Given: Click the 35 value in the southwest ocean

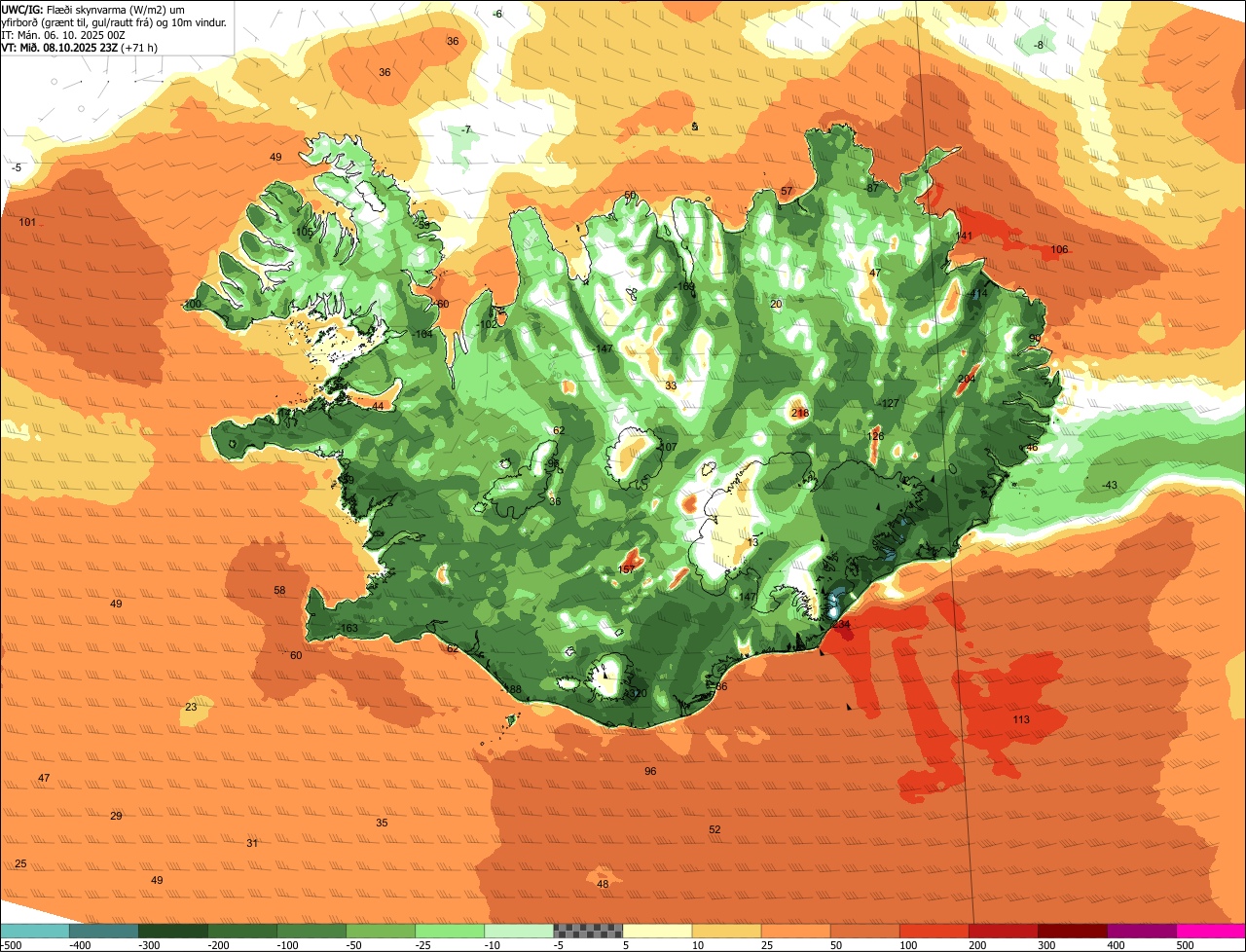Looking at the screenshot, I should pyautogui.click(x=382, y=824).
